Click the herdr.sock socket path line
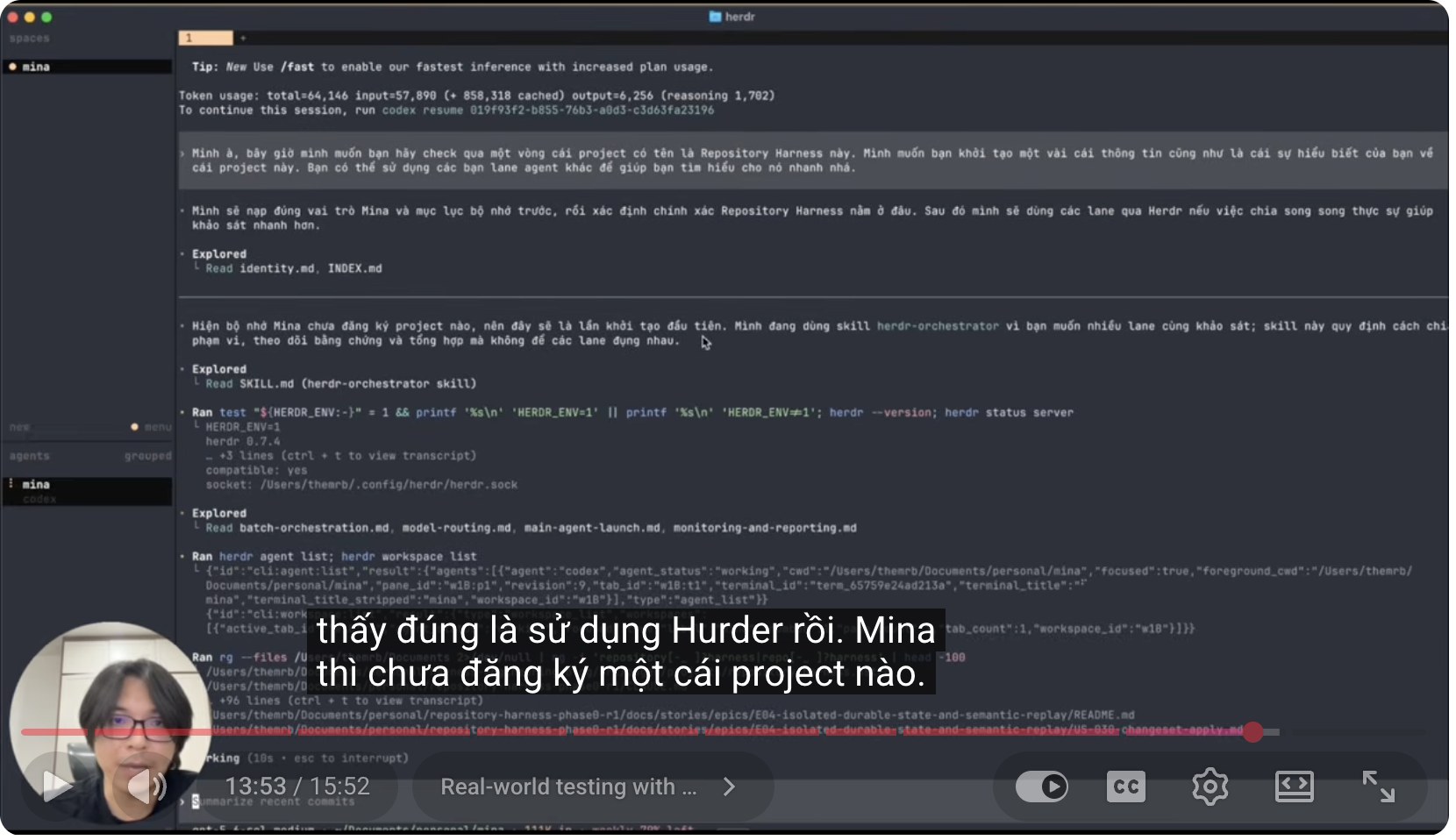The width and height of the screenshot is (1456, 840). 361,485
